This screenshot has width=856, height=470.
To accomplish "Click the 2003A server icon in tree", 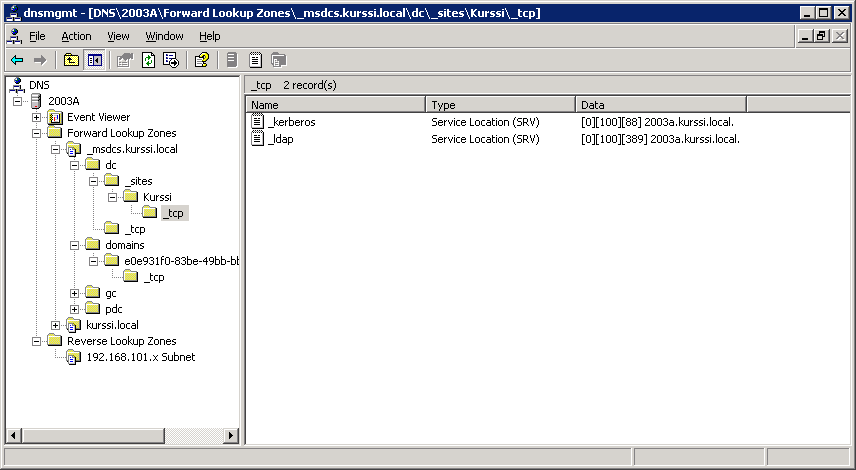I will tap(36, 101).
